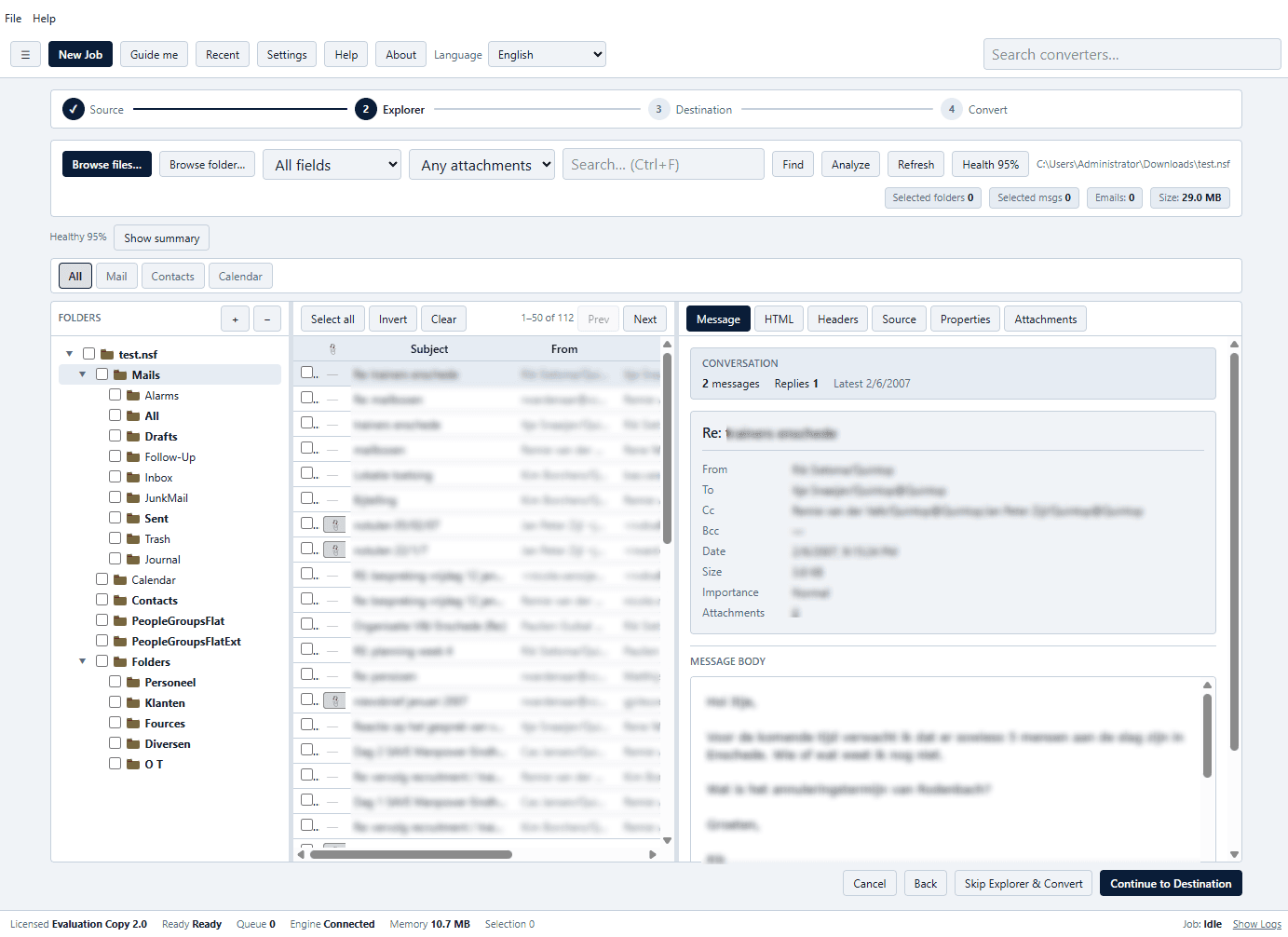This screenshot has height=937, width=1288.
Task: Click the Select all button
Action: tap(332, 319)
